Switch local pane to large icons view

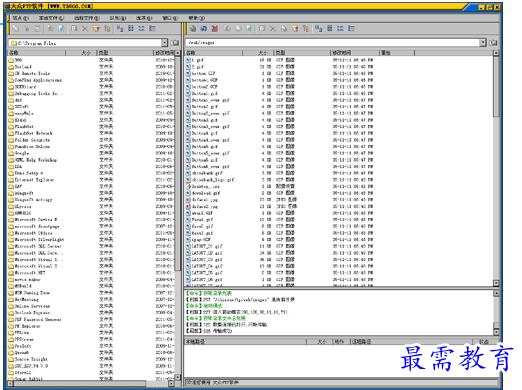120,29
